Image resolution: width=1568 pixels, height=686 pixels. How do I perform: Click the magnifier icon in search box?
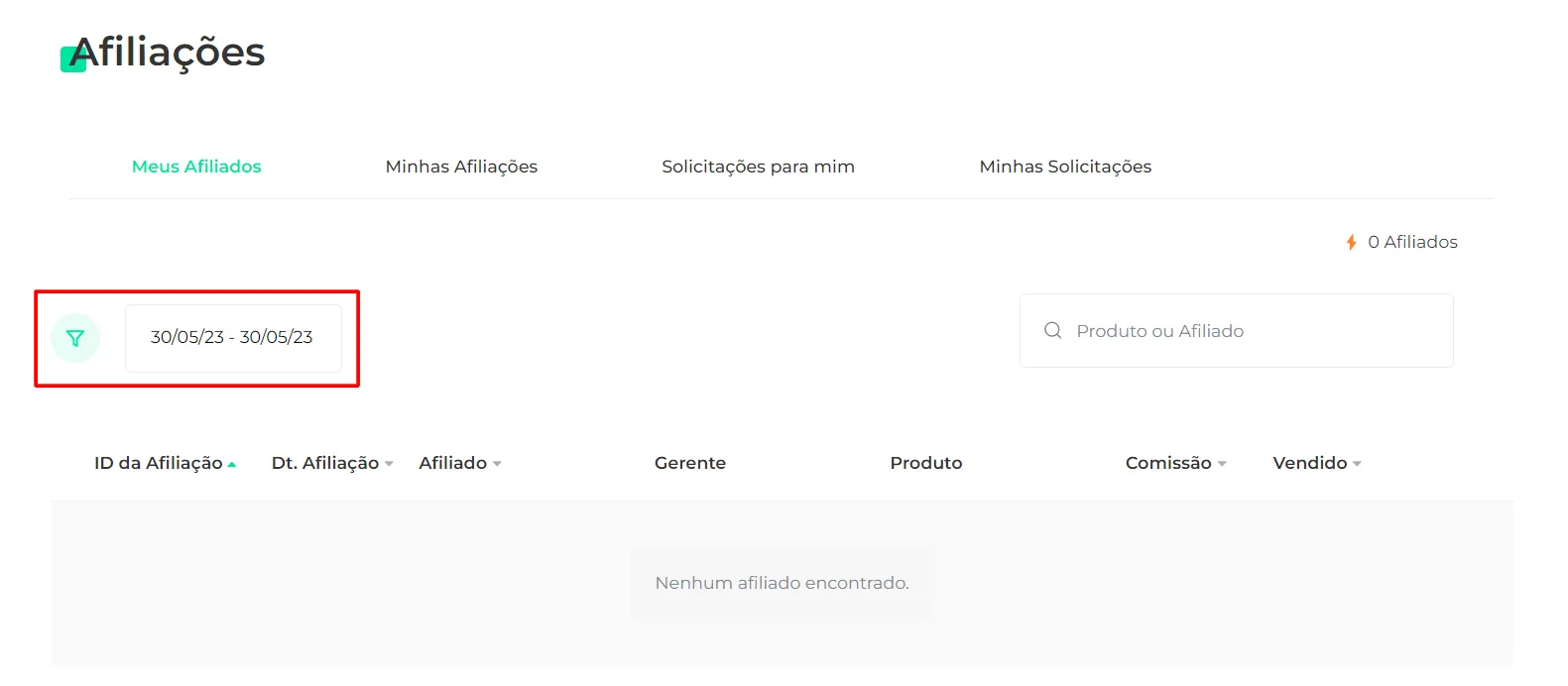pos(1053,331)
